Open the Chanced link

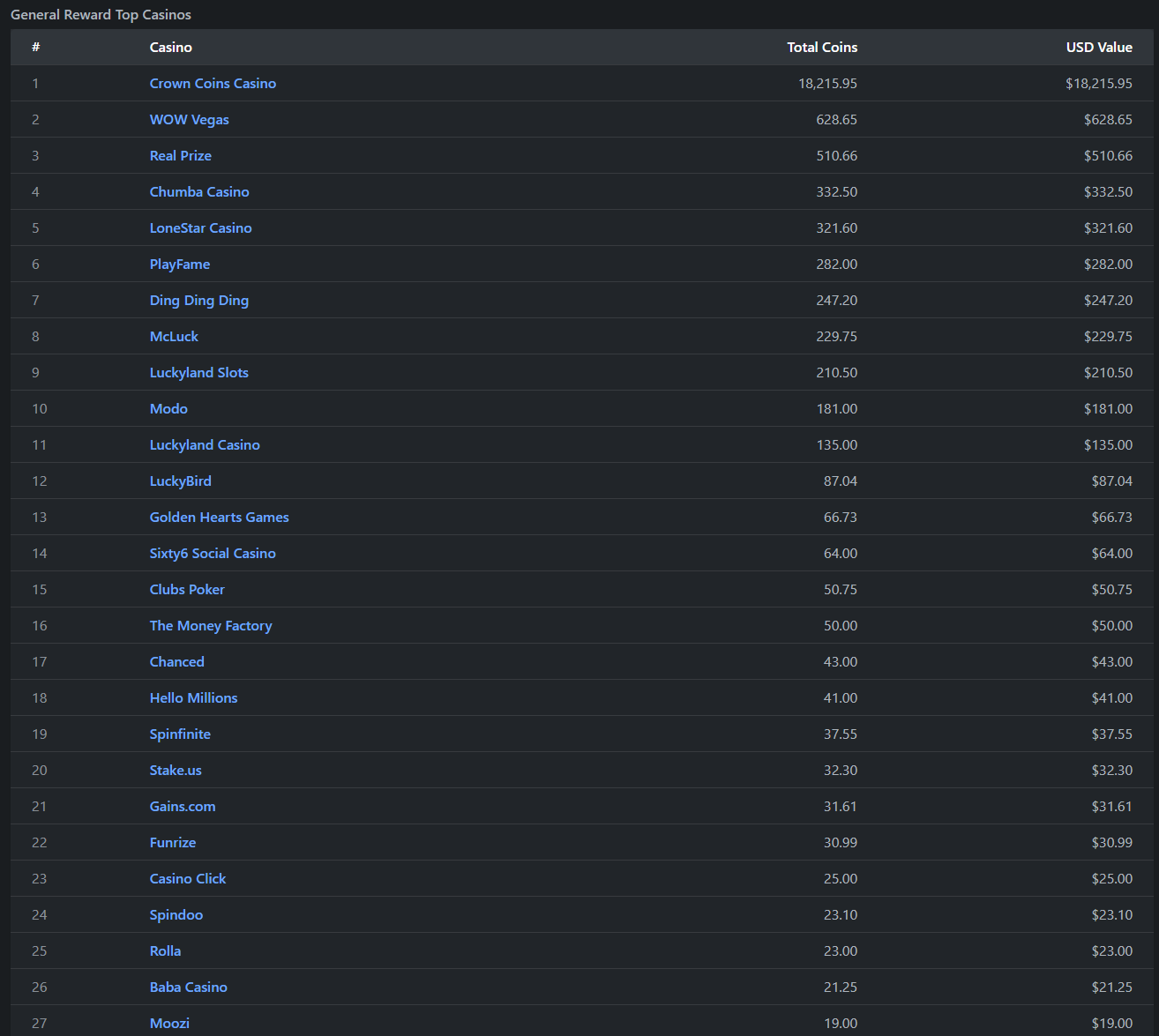(176, 661)
